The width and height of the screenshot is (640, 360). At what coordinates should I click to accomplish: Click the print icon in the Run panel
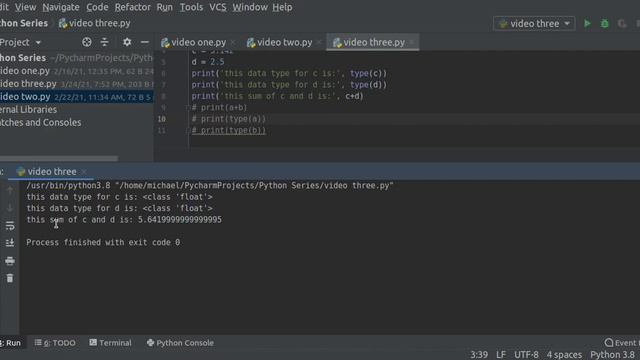point(10,261)
